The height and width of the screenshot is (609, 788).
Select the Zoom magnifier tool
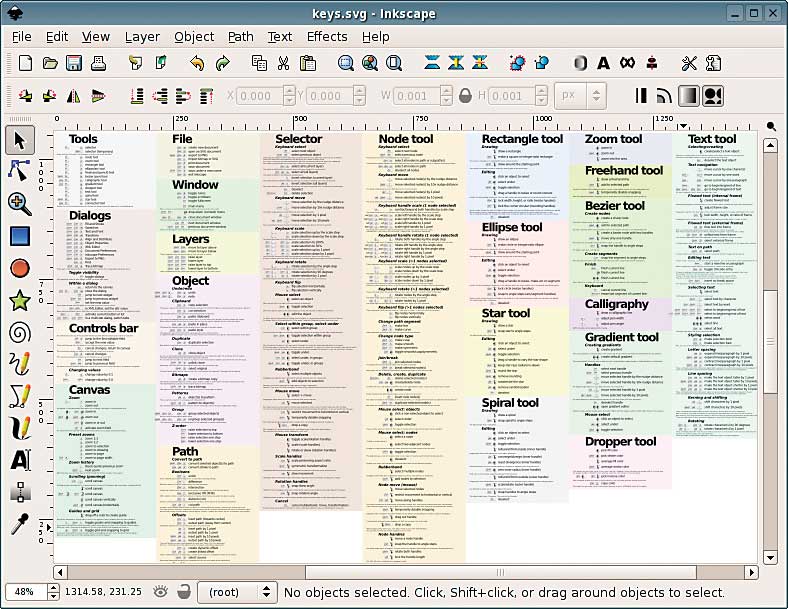tap(20, 203)
